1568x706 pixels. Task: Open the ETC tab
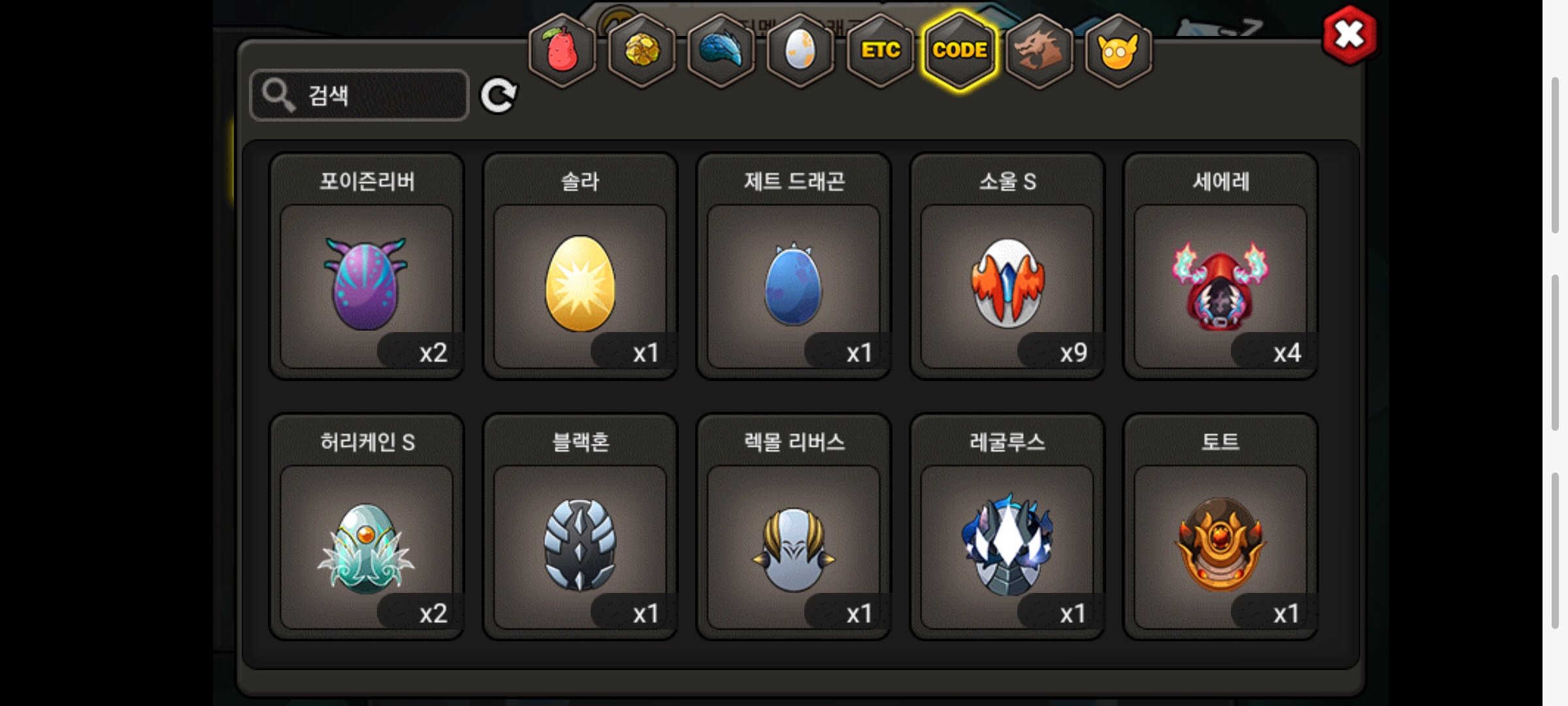880,50
